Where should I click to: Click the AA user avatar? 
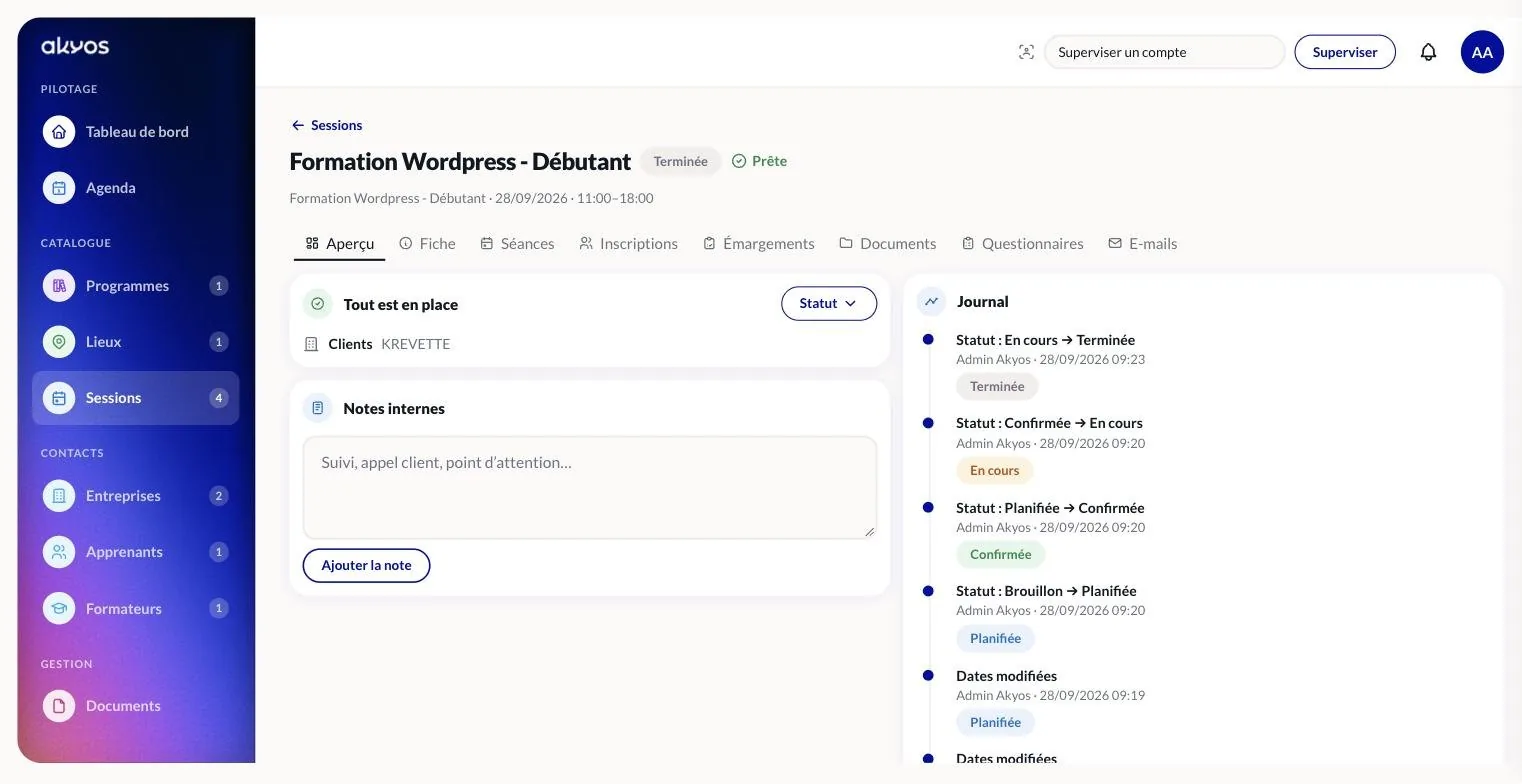tap(1482, 52)
